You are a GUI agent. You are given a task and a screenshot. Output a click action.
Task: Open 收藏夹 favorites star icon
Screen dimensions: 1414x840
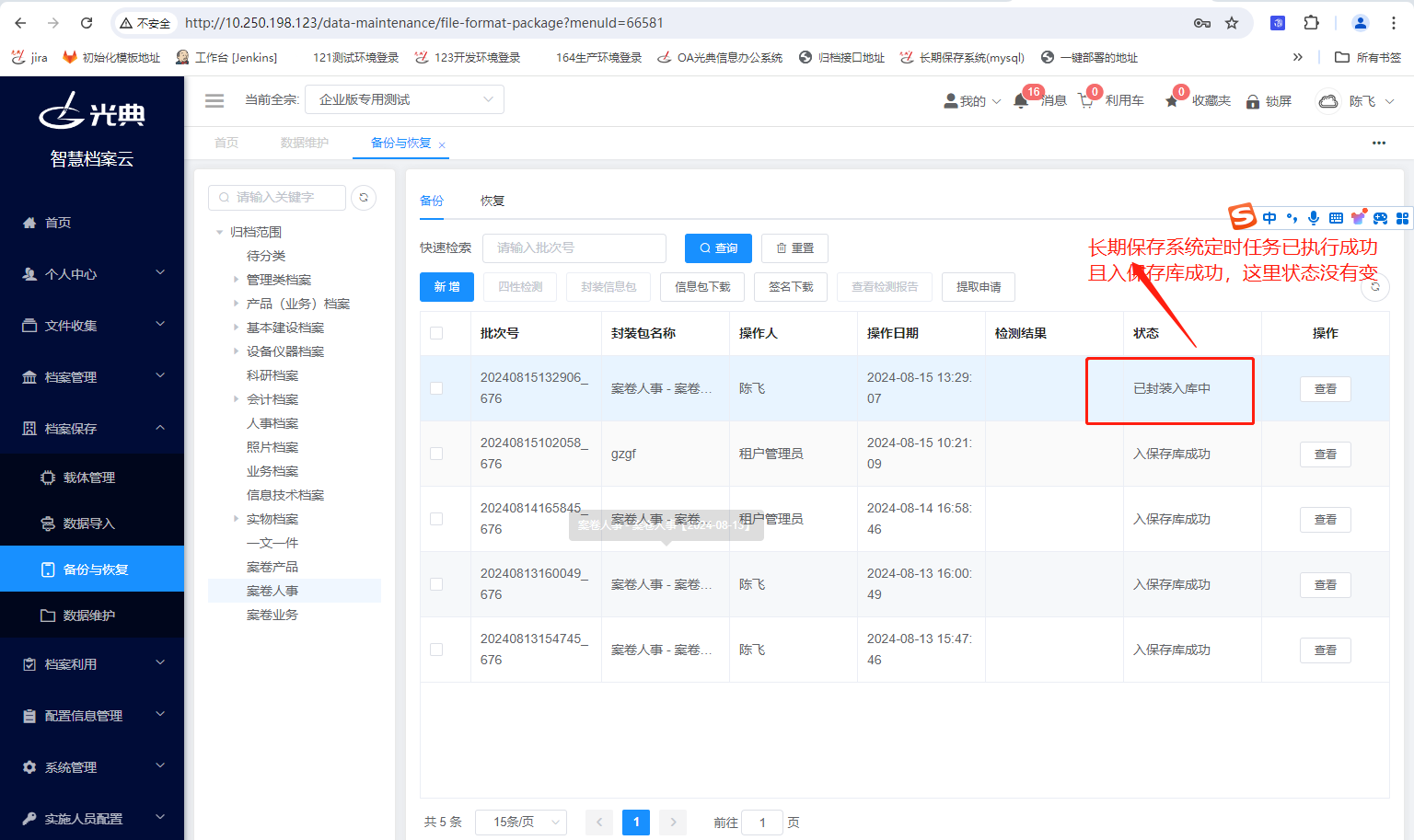click(x=1172, y=101)
